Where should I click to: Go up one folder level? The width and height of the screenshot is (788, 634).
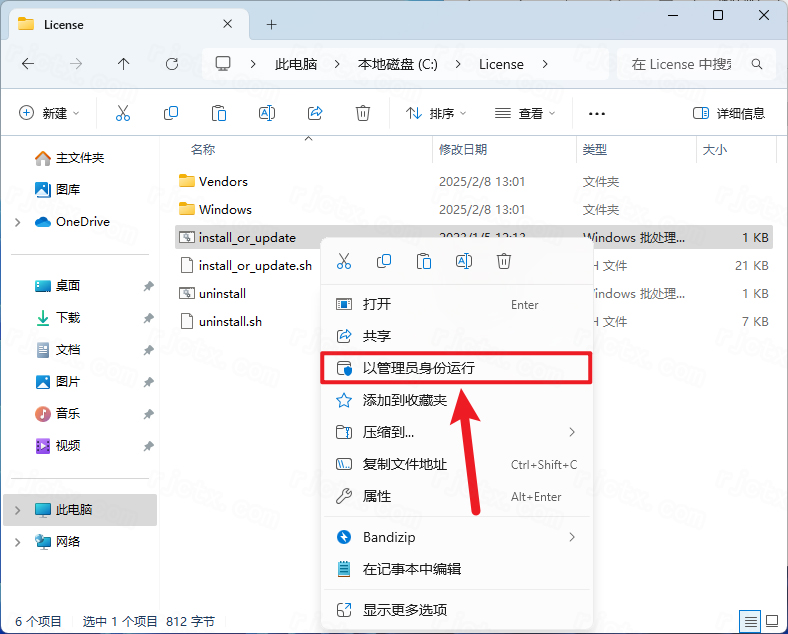coord(124,64)
